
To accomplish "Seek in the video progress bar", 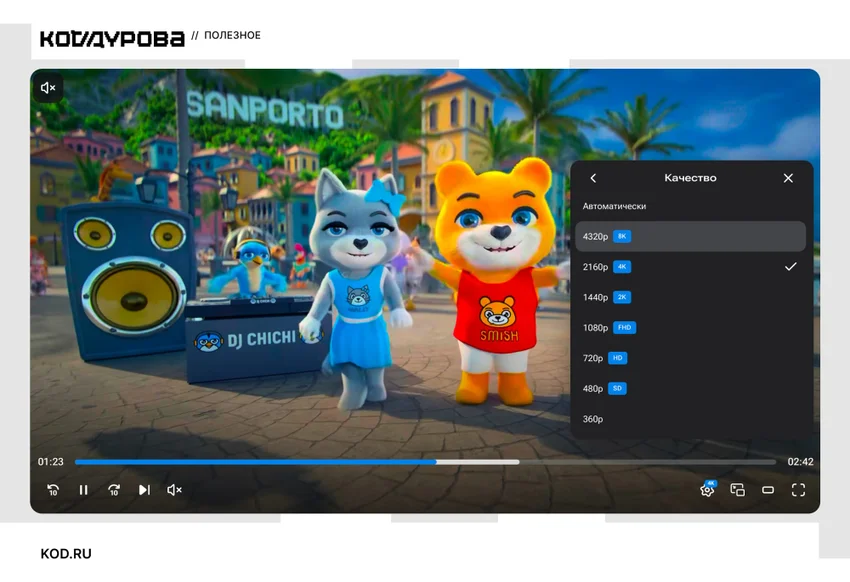I will coord(426,462).
